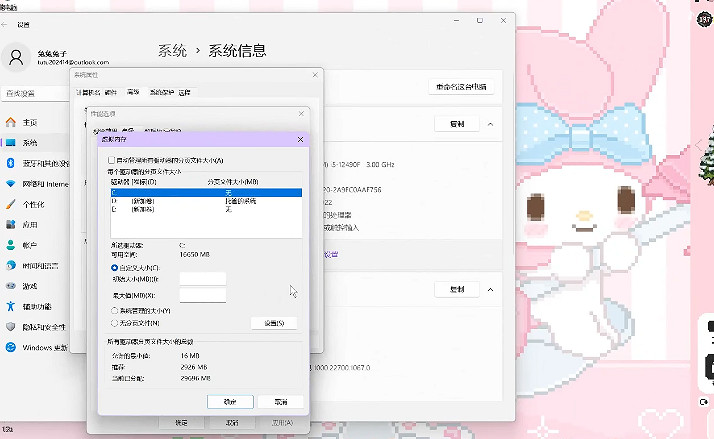Open 游戏 controller icon in sidebar
The height and width of the screenshot is (439, 714).
[x=10, y=286]
